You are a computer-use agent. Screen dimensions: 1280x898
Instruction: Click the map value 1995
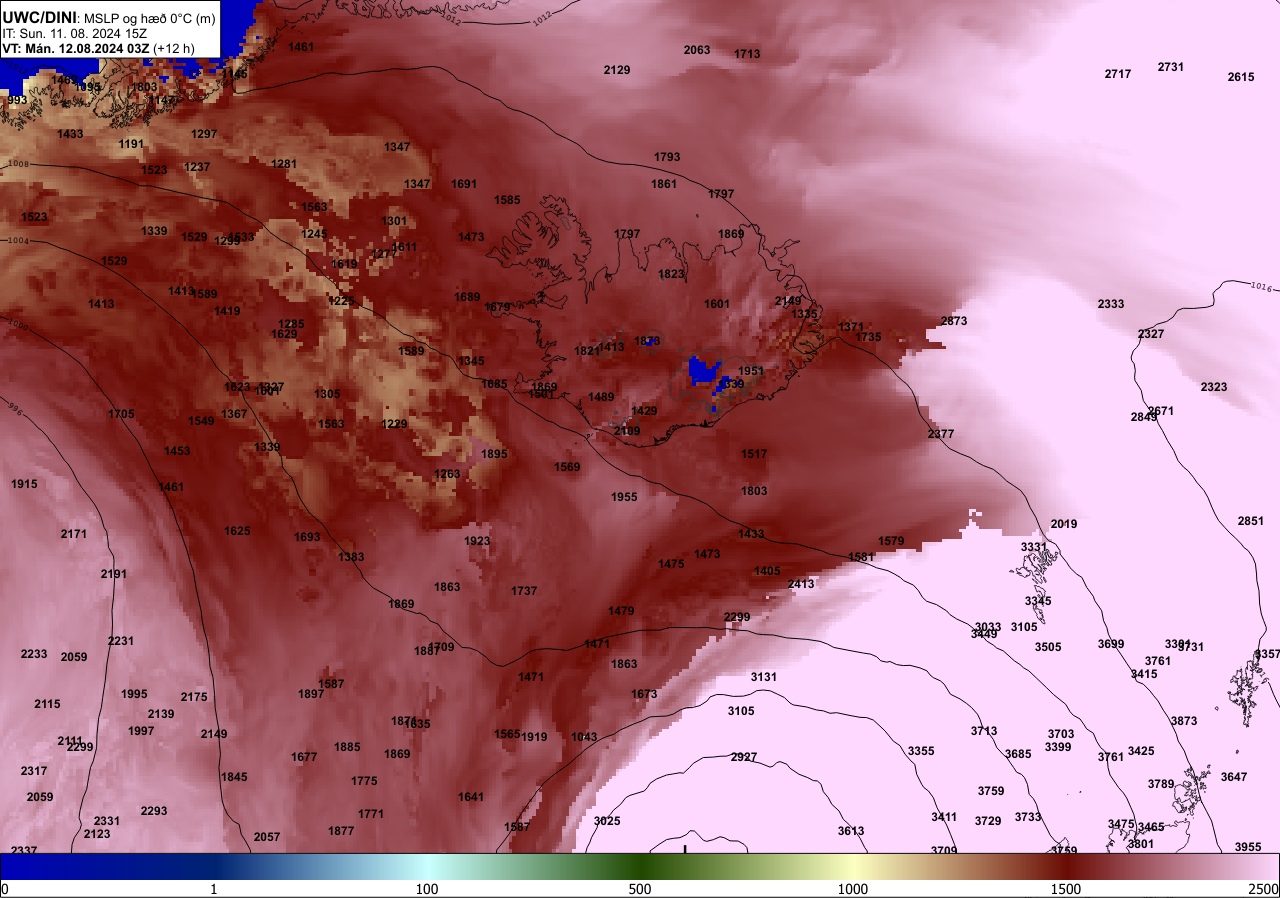(x=134, y=694)
